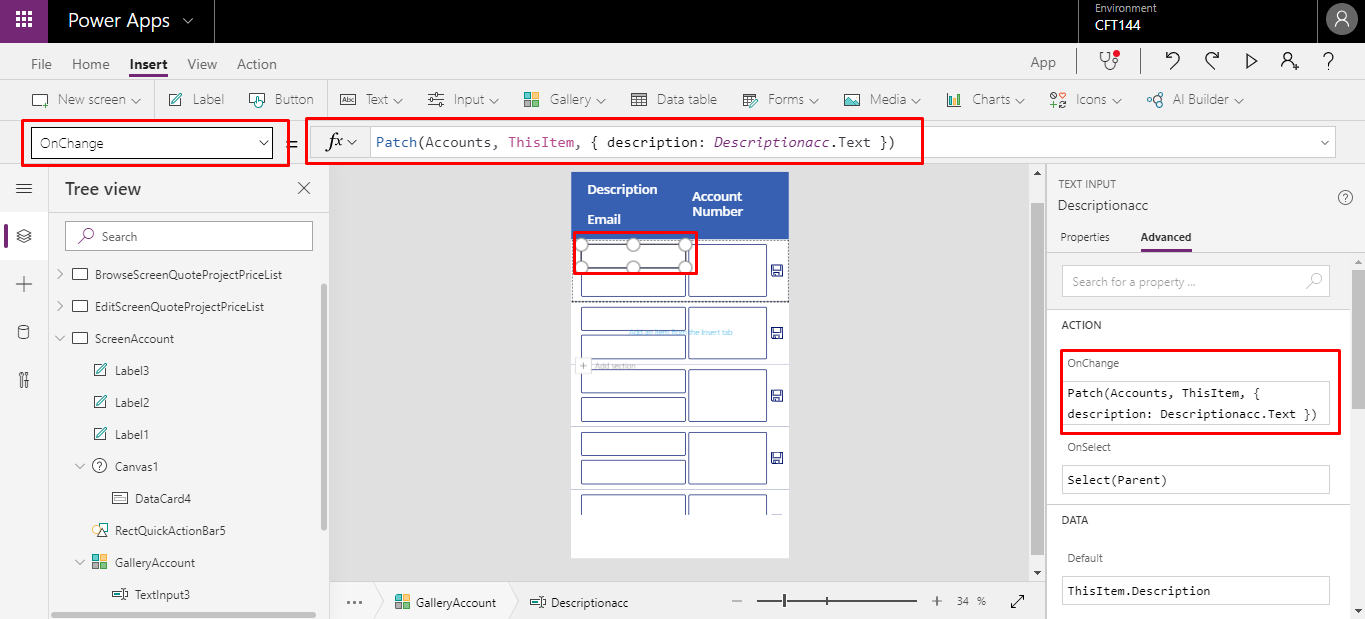Toggle the hamburger menu in left rail
This screenshot has width=1365, height=619.
tap(24, 189)
